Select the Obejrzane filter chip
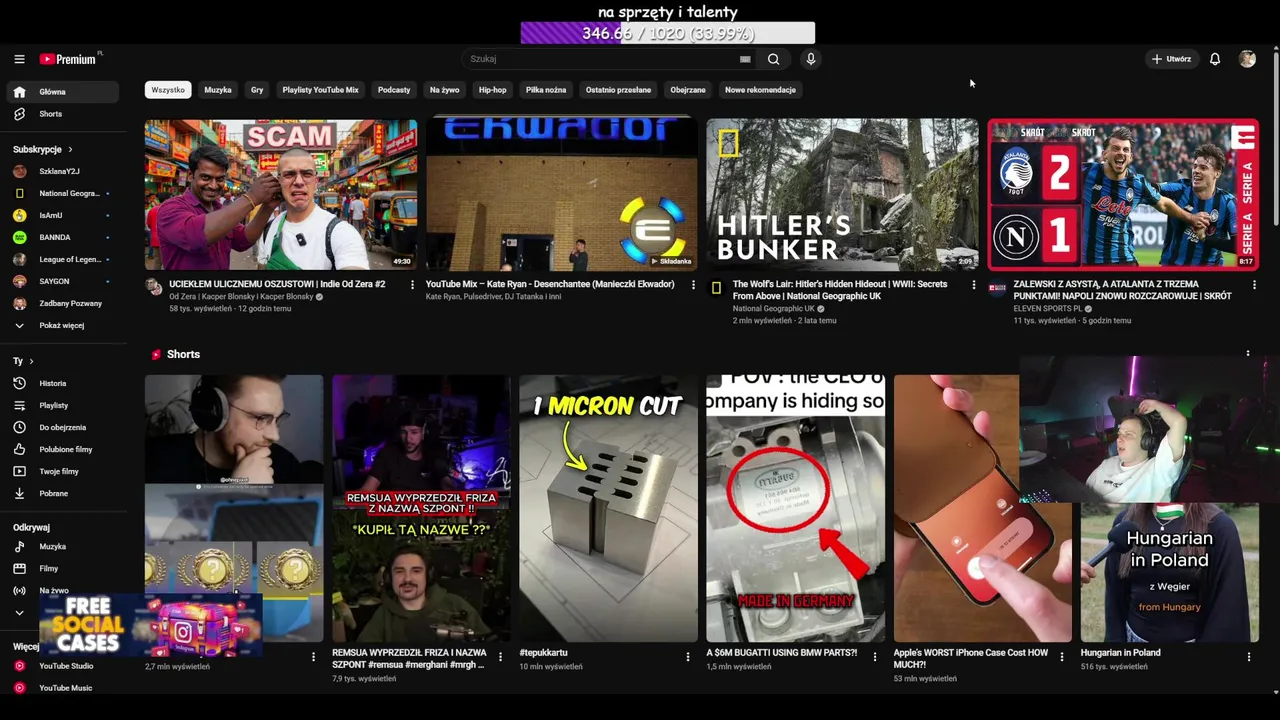The image size is (1280, 720). pyautogui.click(x=688, y=90)
